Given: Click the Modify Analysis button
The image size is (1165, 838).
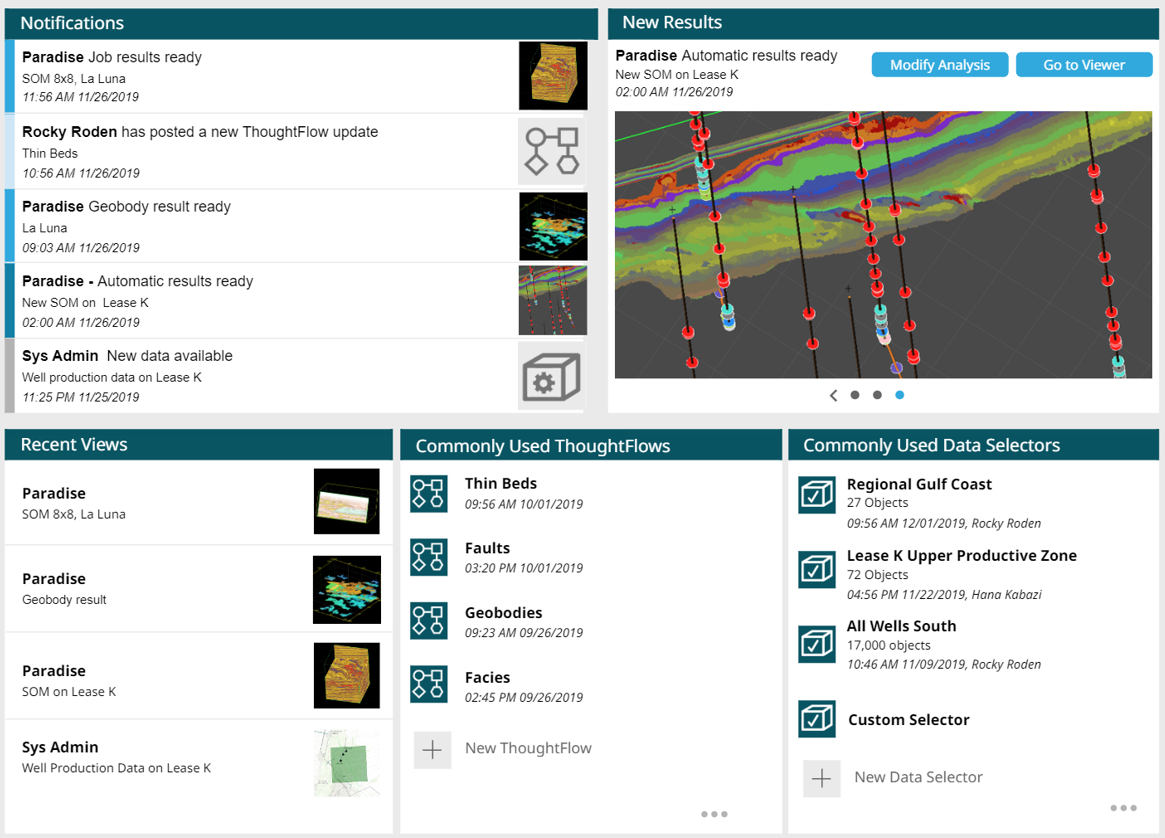Looking at the screenshot, I should click(940, 65).
